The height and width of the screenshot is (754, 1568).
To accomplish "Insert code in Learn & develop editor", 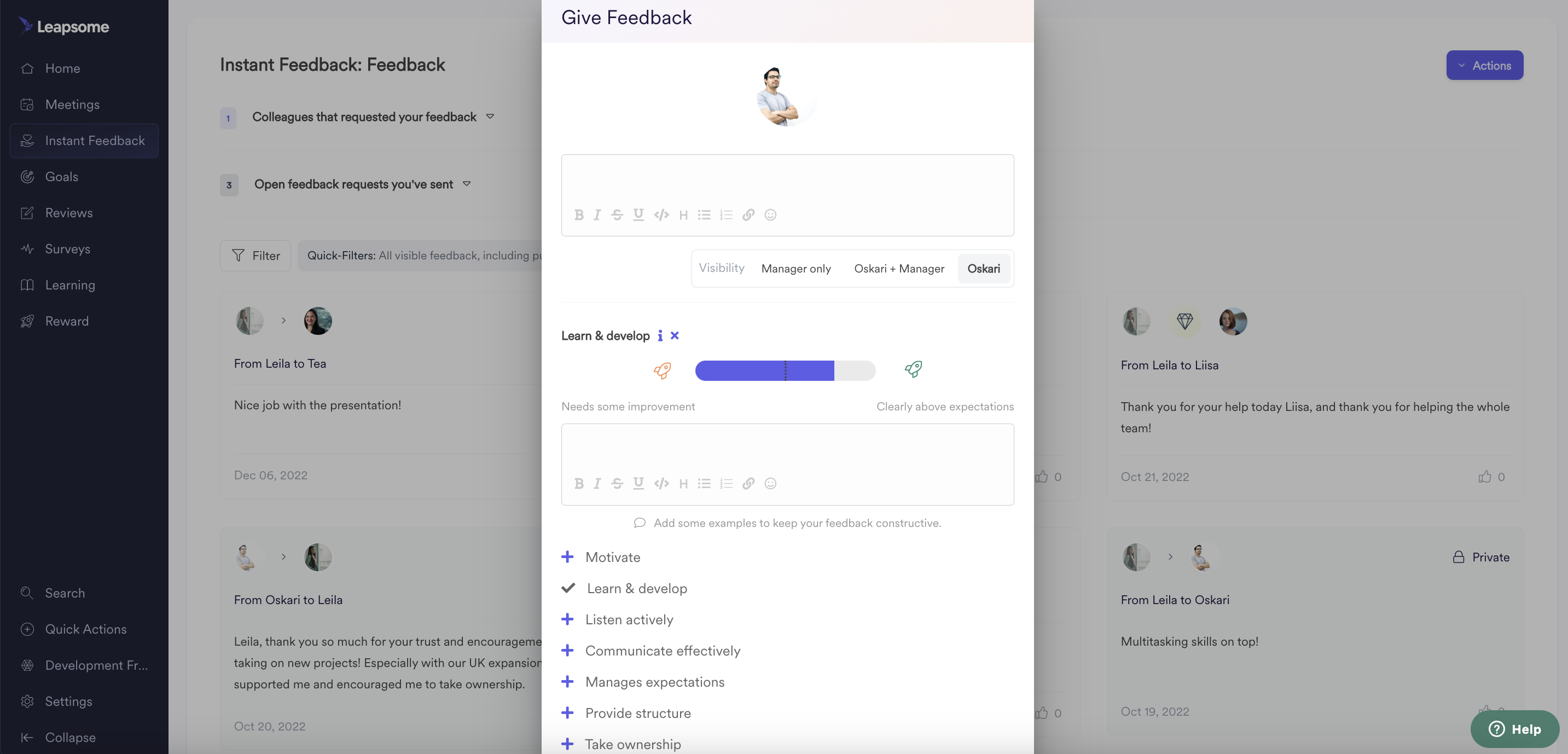I will point(661,484).
